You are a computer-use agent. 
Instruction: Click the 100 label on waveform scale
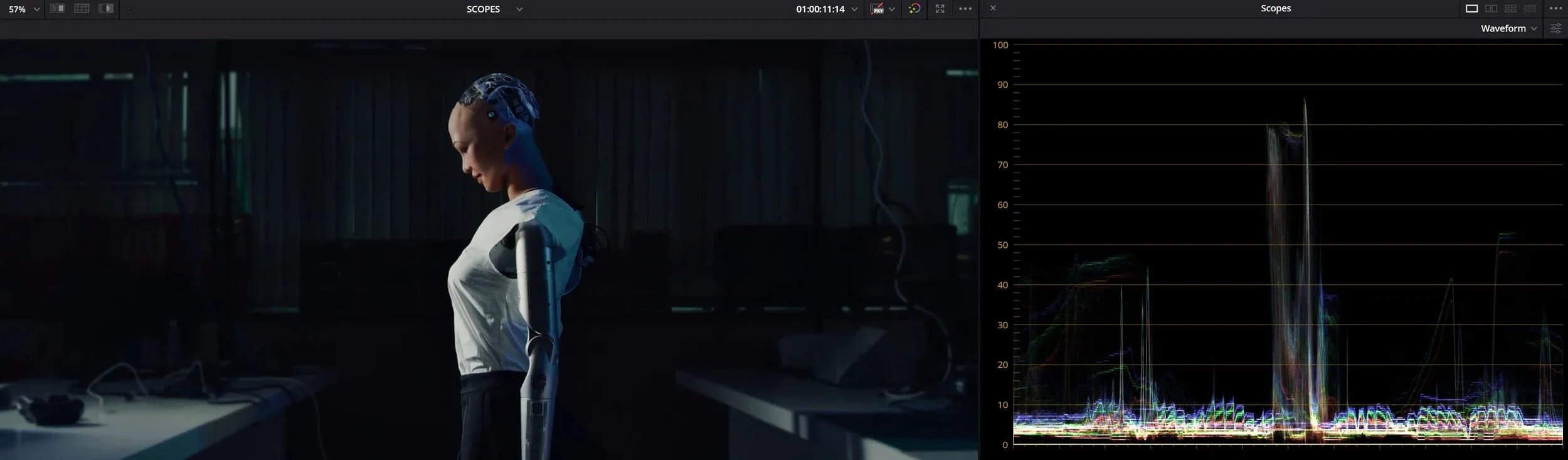pyautogui.click(x=1000, y=45)
